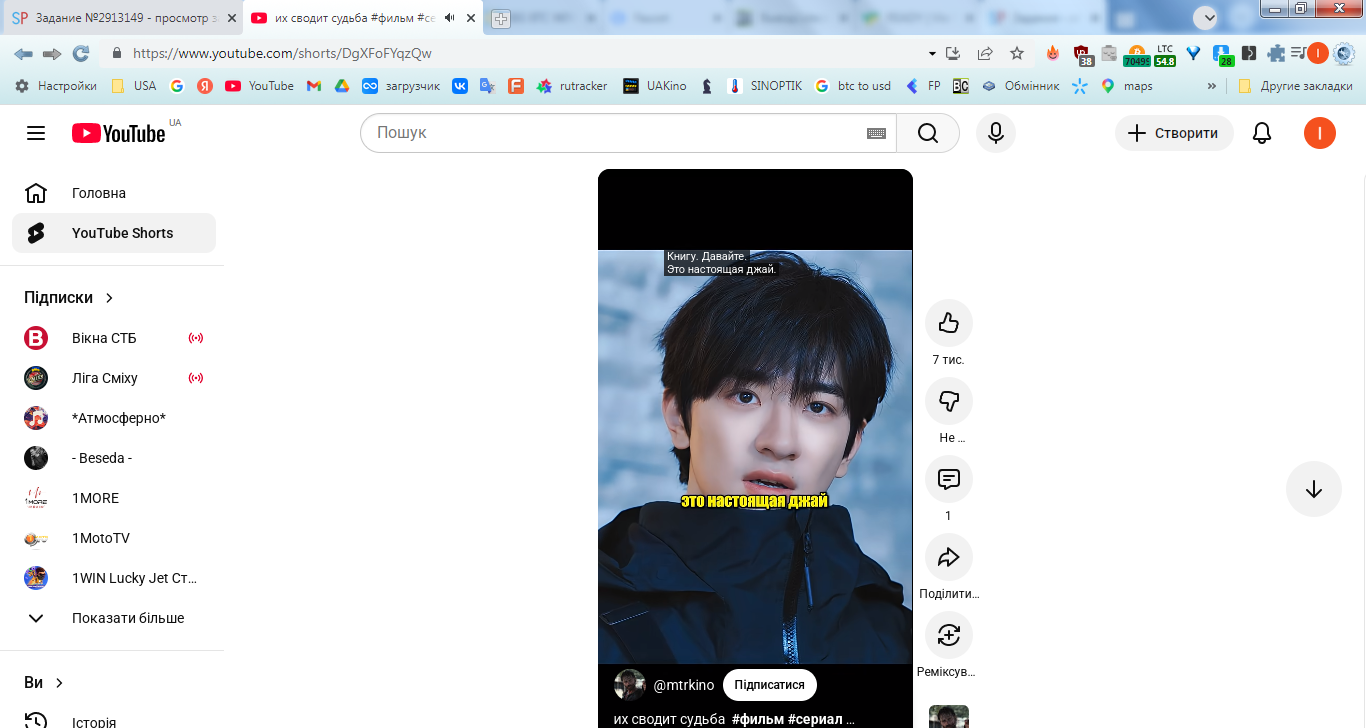Open the @mtrkino channel link
The height and width of the screenshot is (728, 1366).
point(684,685)
